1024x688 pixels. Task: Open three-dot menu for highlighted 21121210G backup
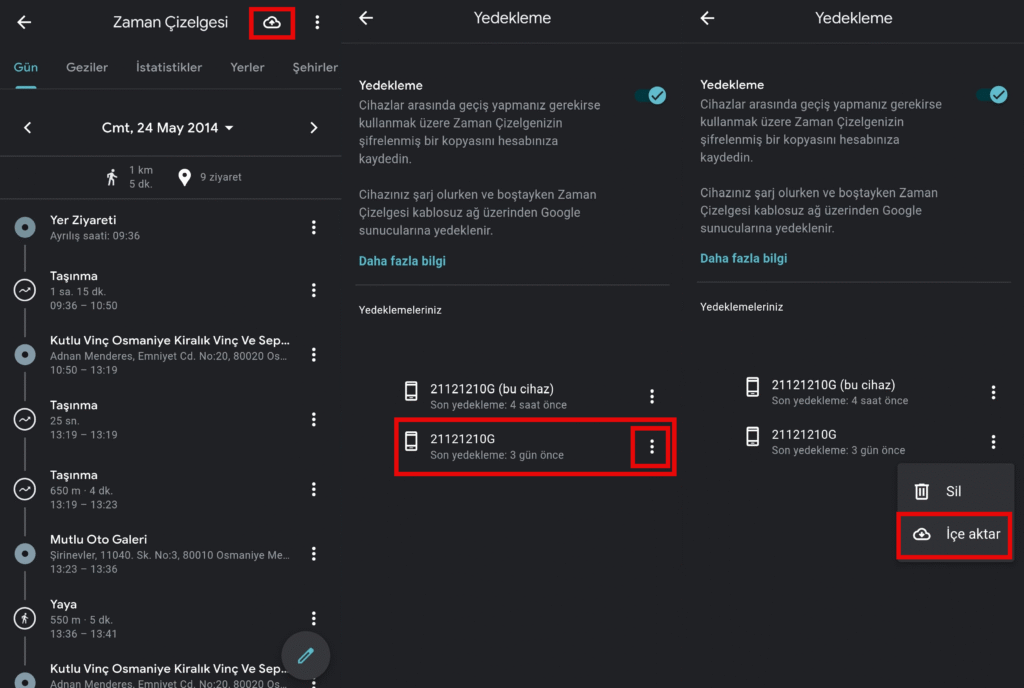click(652, 447)
